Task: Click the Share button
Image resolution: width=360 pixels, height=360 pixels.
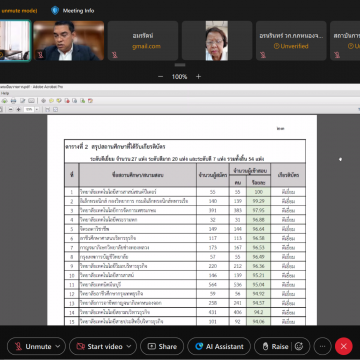Action: pyautogui.click(x=162, y=346)
